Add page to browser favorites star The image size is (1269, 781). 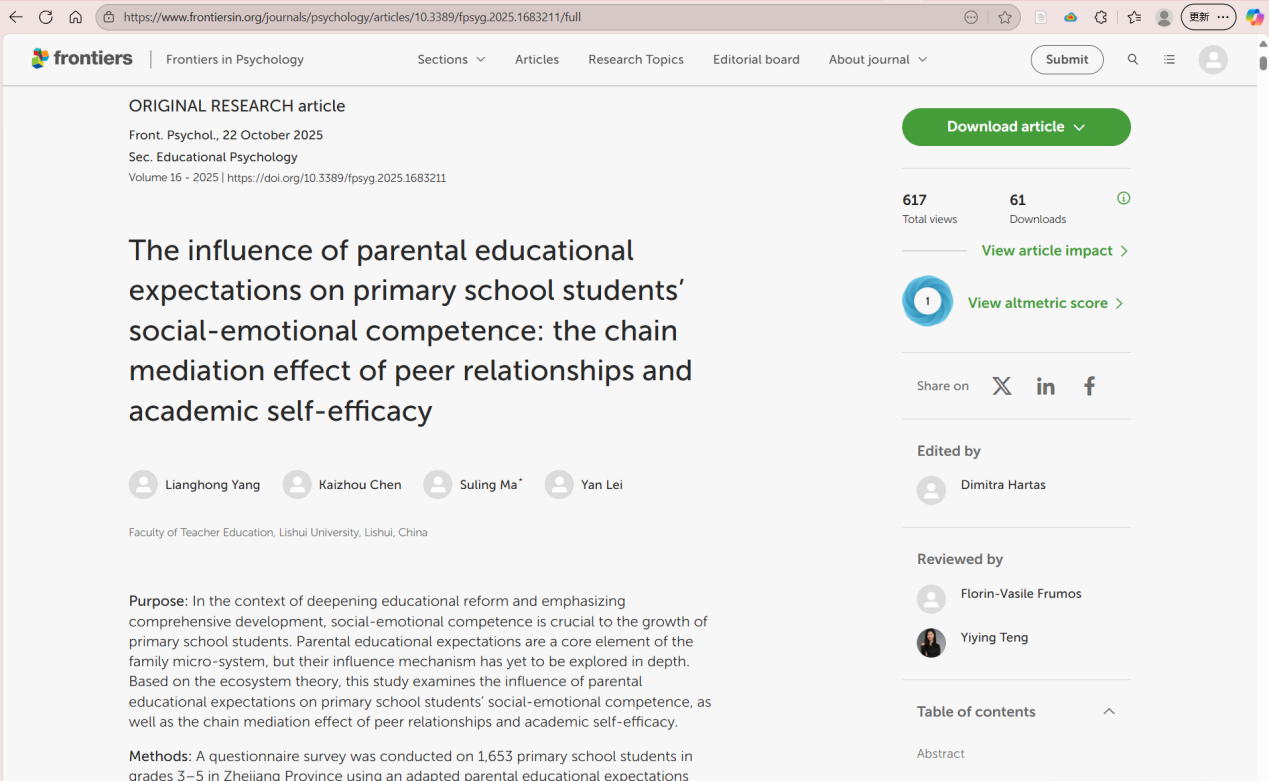1005,17
